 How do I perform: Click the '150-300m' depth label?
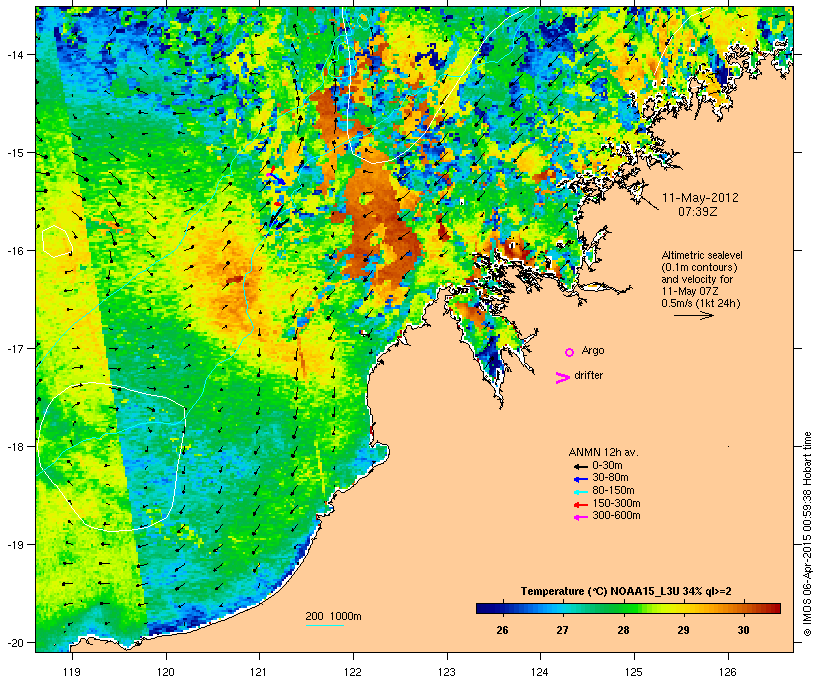click(616, 503)
